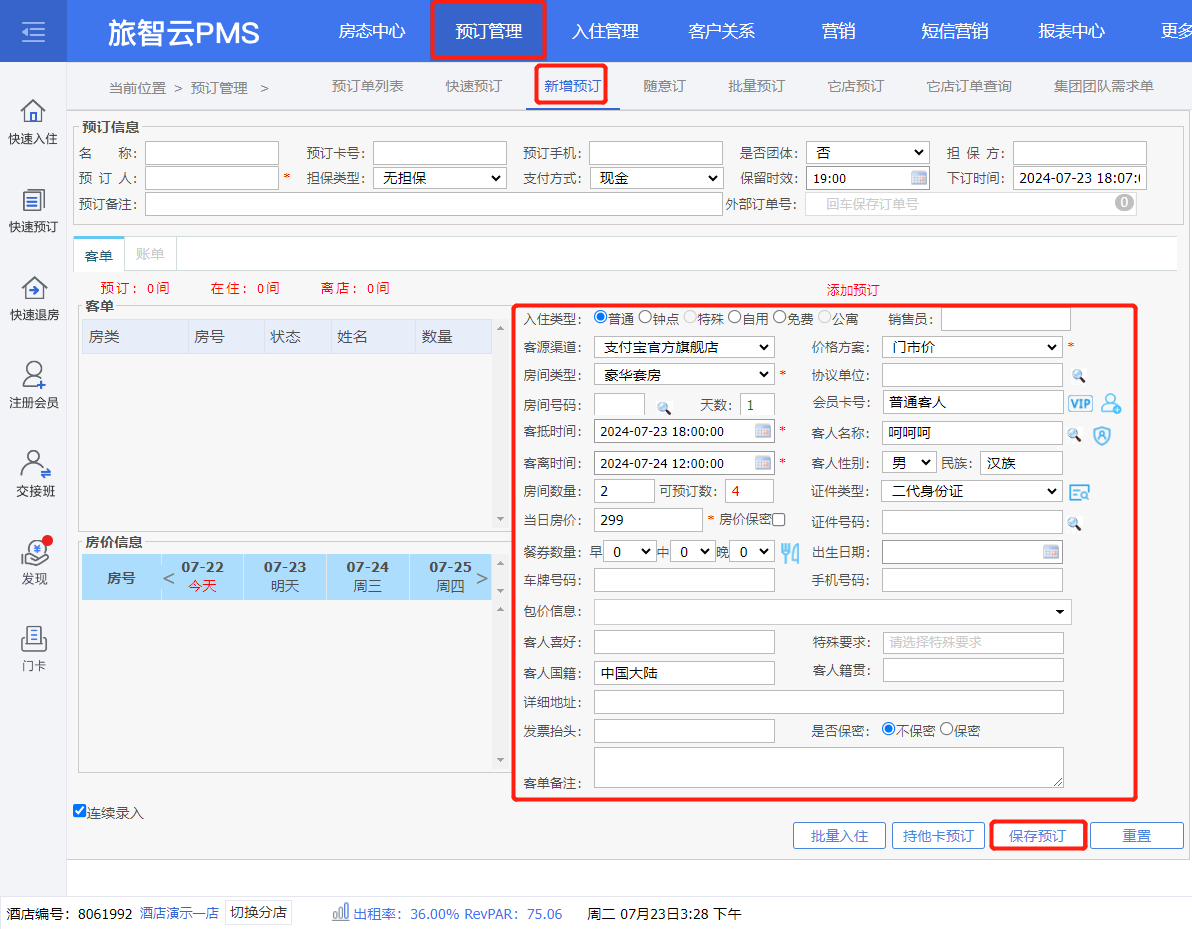Open 客源渠道 dropdown
Viewport: 1192px width, 929px height.
[x=684, y=347]
